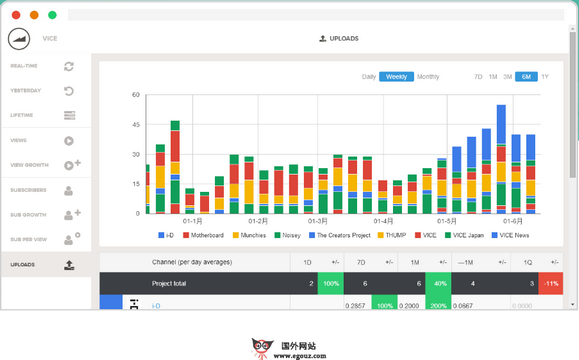The height and width of the screenshot is (360, 579).
Task: Switch to the Views sidebar item
Action: point(46,141)
